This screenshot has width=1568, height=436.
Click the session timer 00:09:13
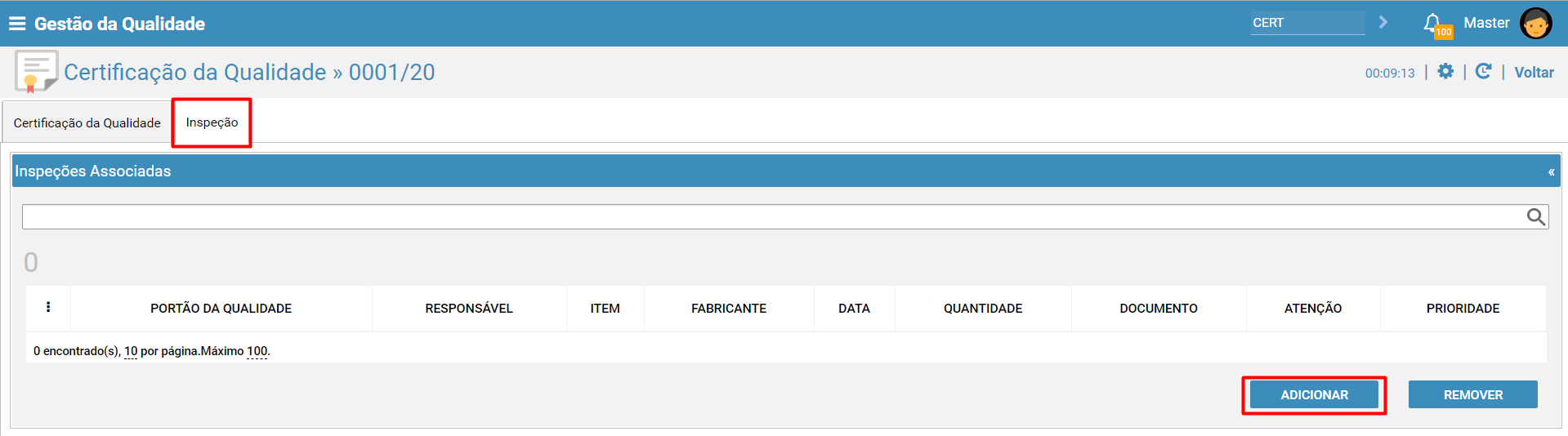pyautogui.click(x=1390, y=73)
